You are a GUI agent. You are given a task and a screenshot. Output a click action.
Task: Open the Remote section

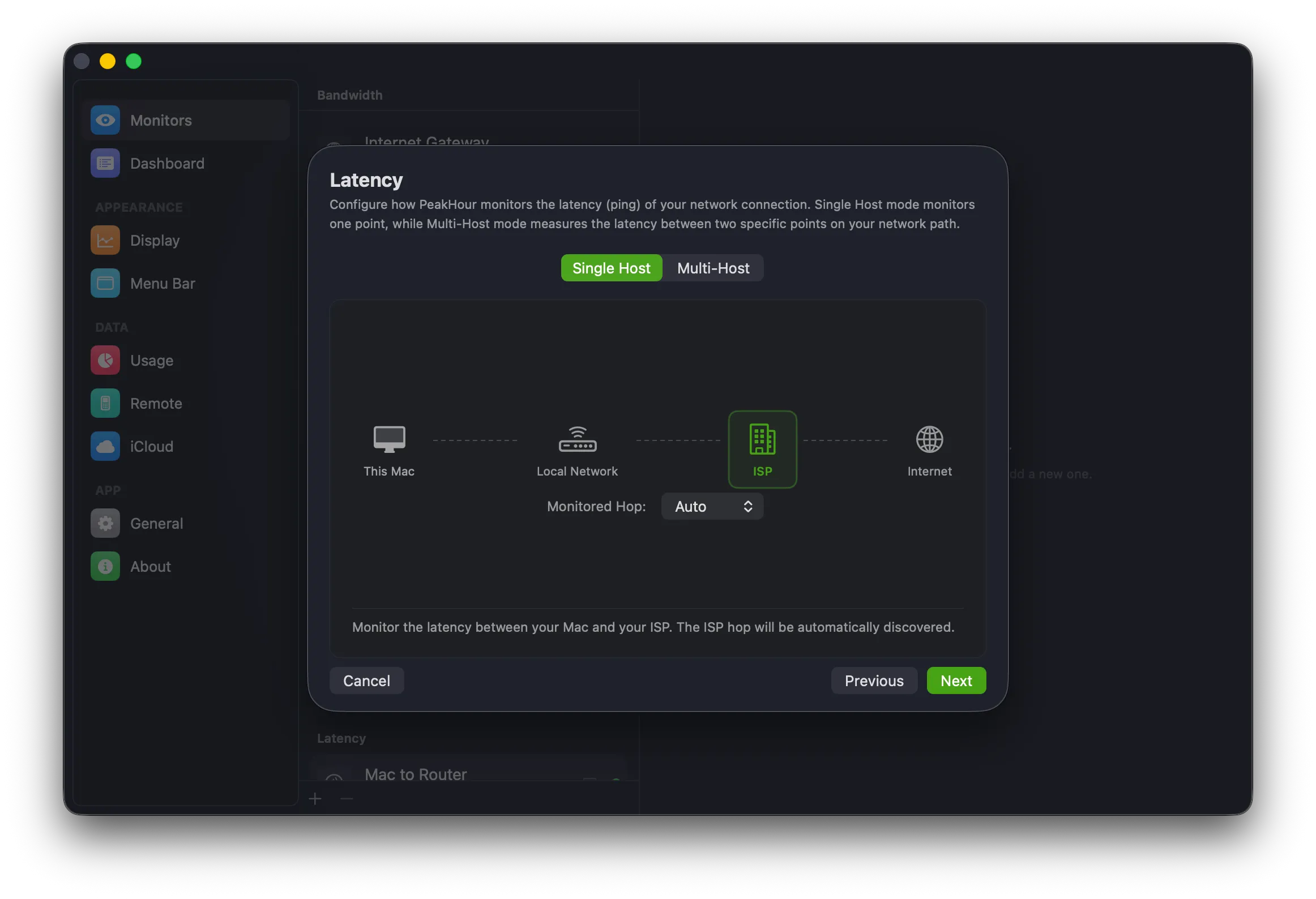(185, 403)
